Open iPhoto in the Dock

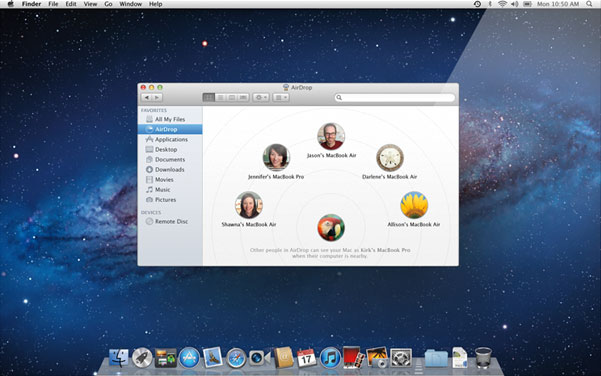[377, 358]
